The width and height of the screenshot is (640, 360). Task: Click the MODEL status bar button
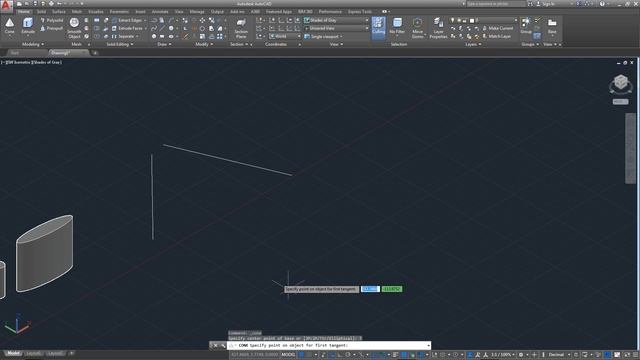pyautogui.click(x=288, y=355)
